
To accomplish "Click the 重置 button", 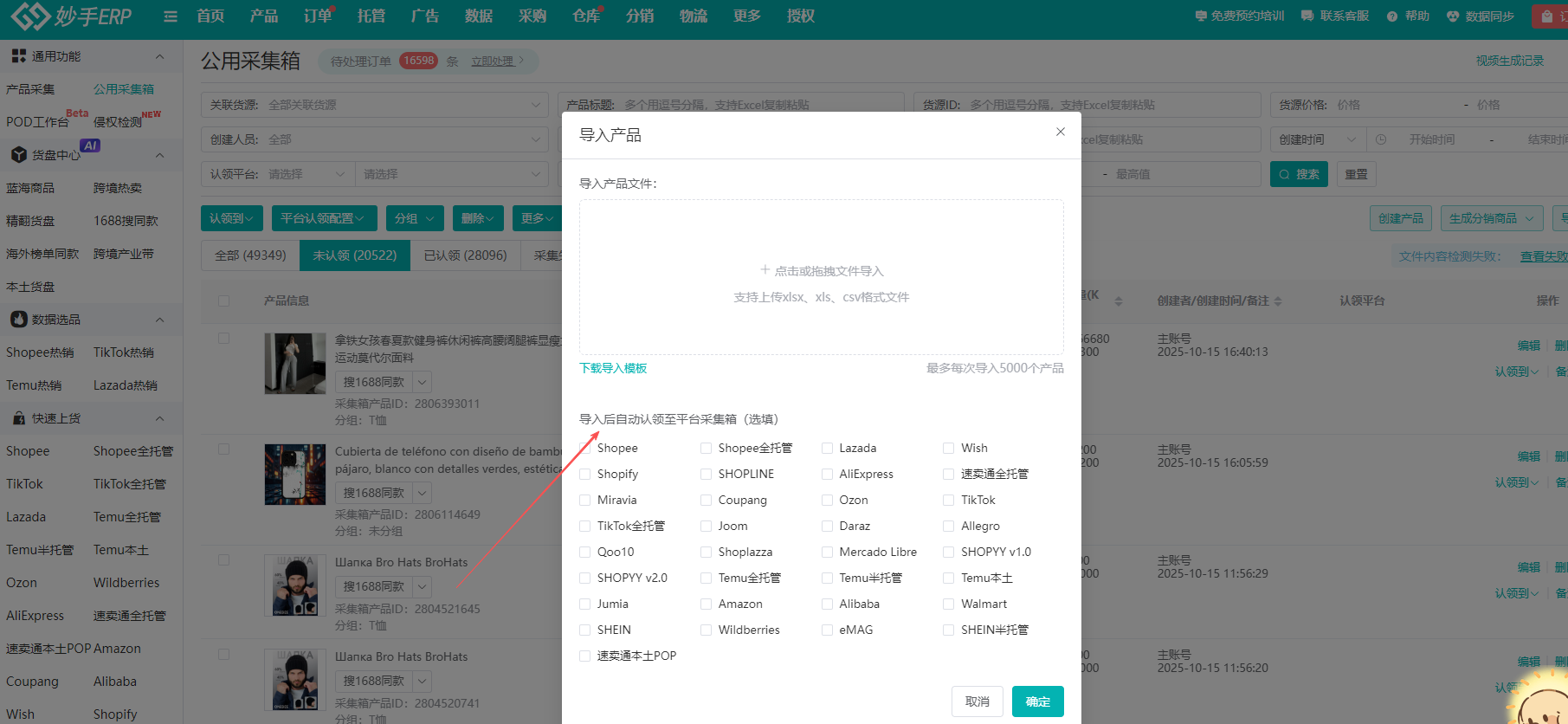I will coord(1356,174).
